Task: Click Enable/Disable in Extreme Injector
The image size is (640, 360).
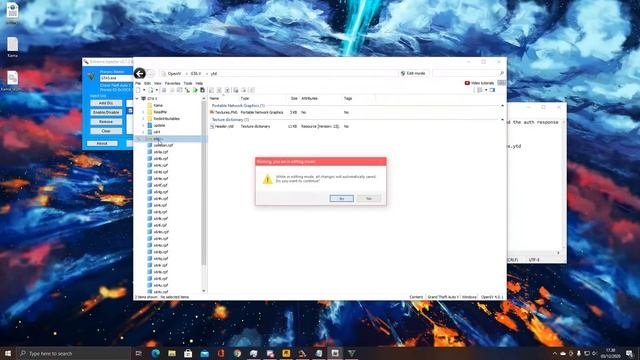Action: click(106, 112)
